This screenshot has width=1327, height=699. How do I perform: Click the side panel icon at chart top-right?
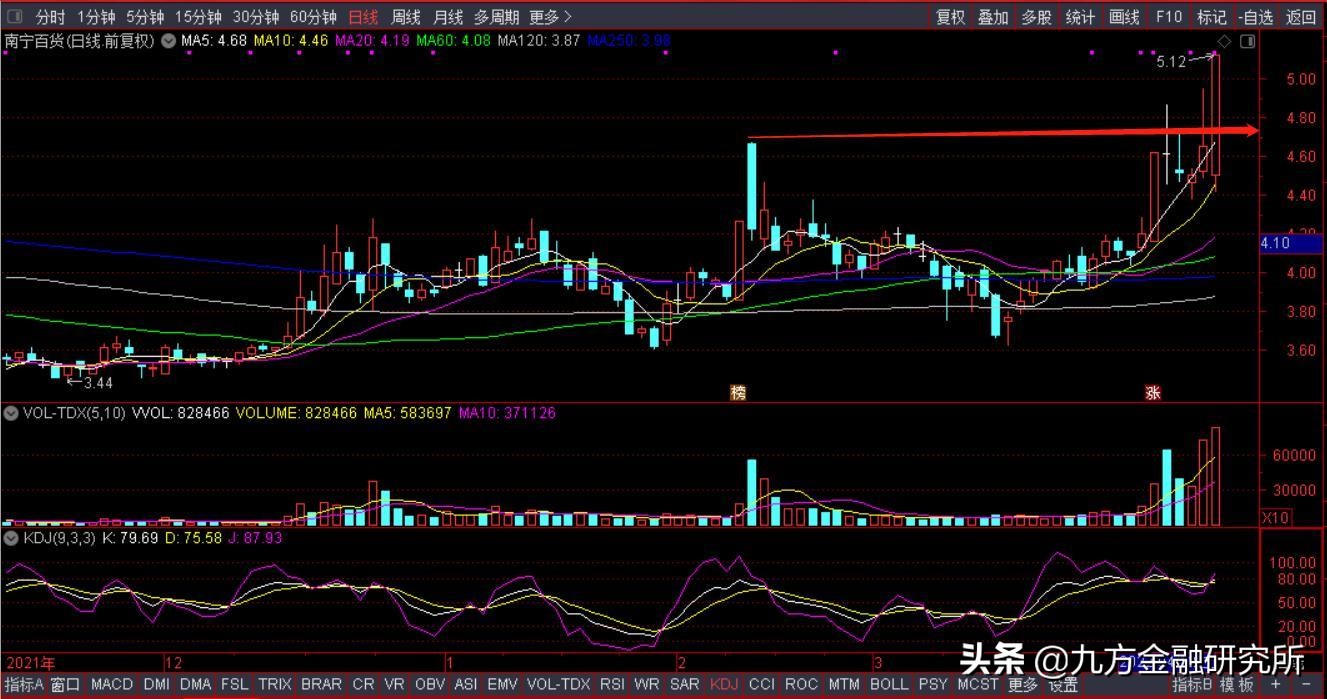point(1246,41)
